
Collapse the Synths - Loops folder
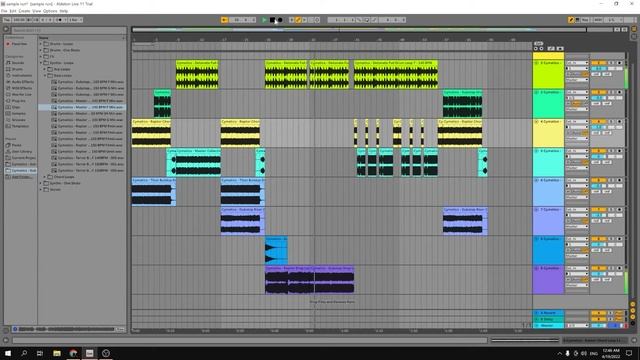[x=41, y=63]
